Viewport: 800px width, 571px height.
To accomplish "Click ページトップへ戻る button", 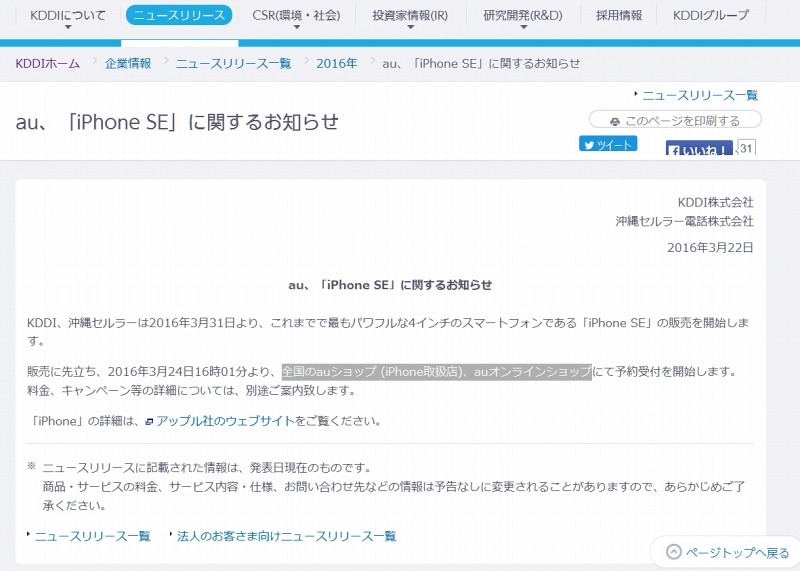I will coord(726,552).
